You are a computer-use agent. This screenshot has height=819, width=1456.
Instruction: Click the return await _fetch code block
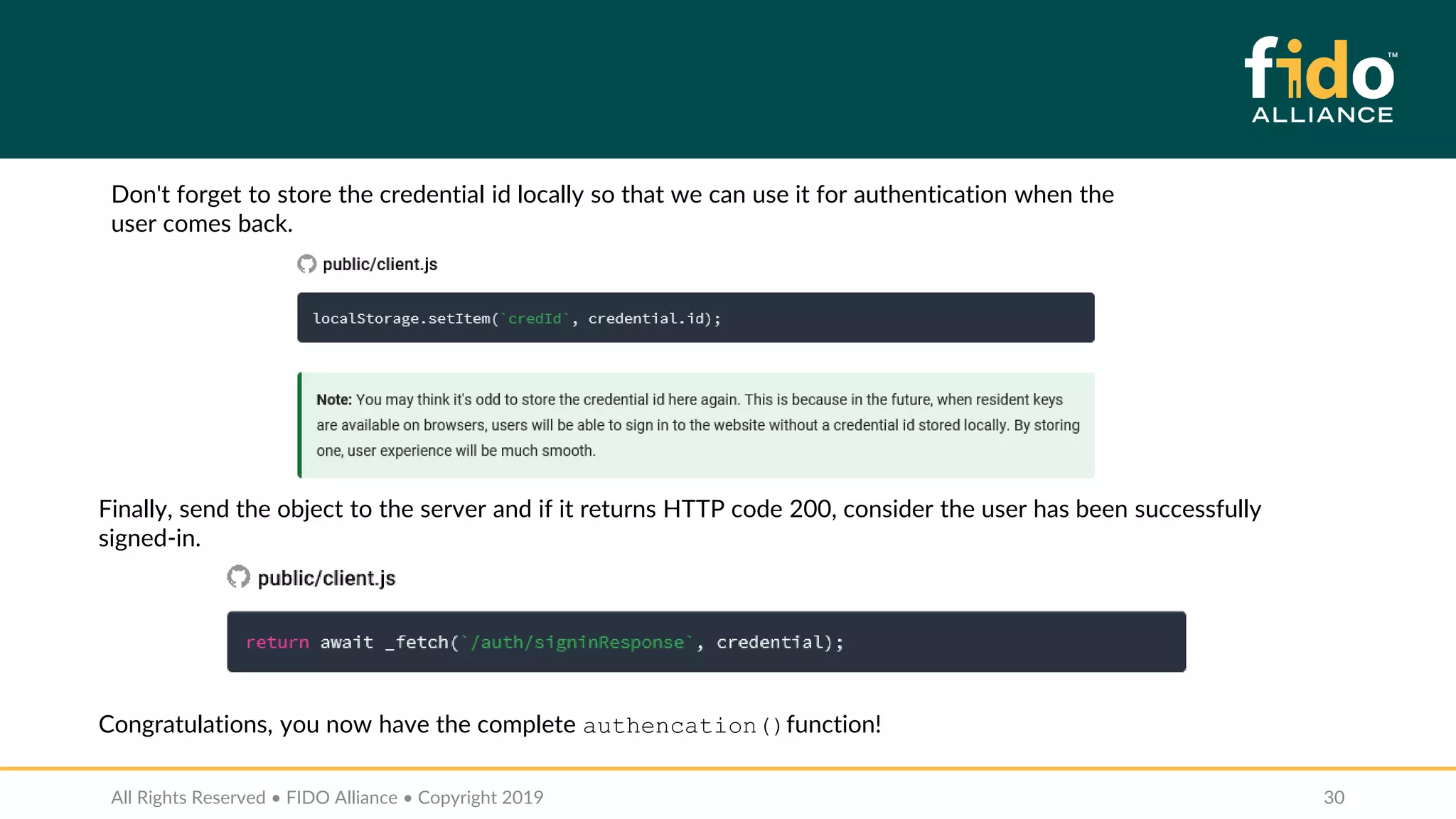[x=707, y=641]
